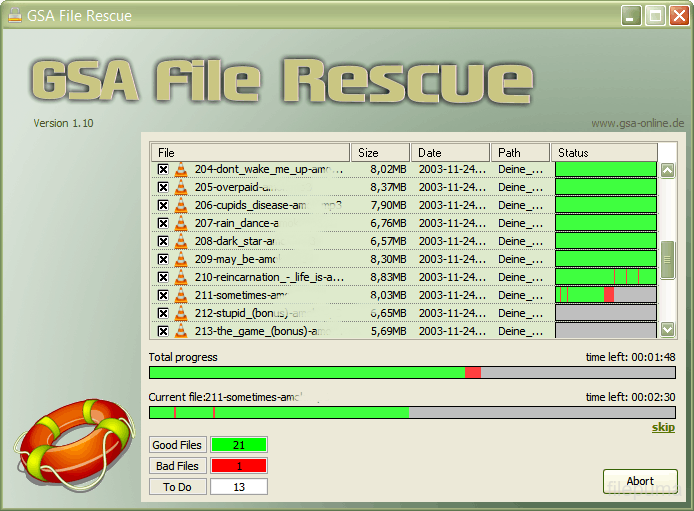Click the file list scrollbar thumb
Screen dimensions: 694x511
tap(668, 256)
